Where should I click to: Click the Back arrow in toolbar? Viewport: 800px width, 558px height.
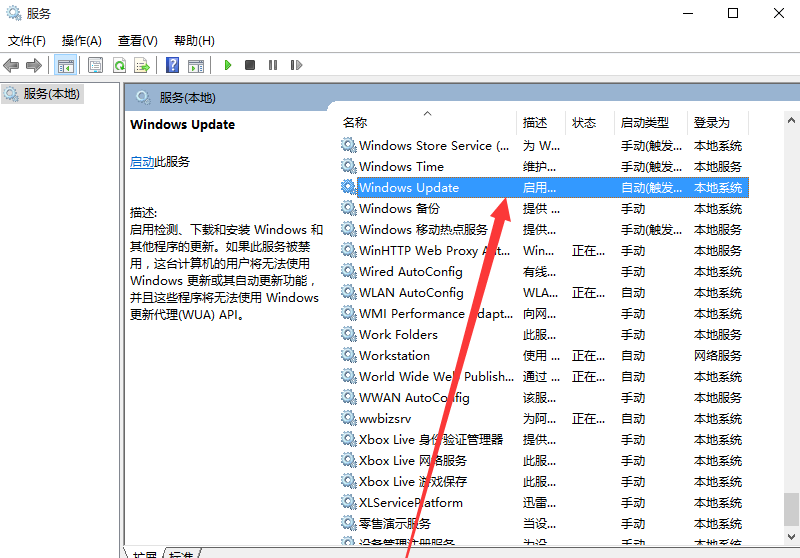point(11,65)
